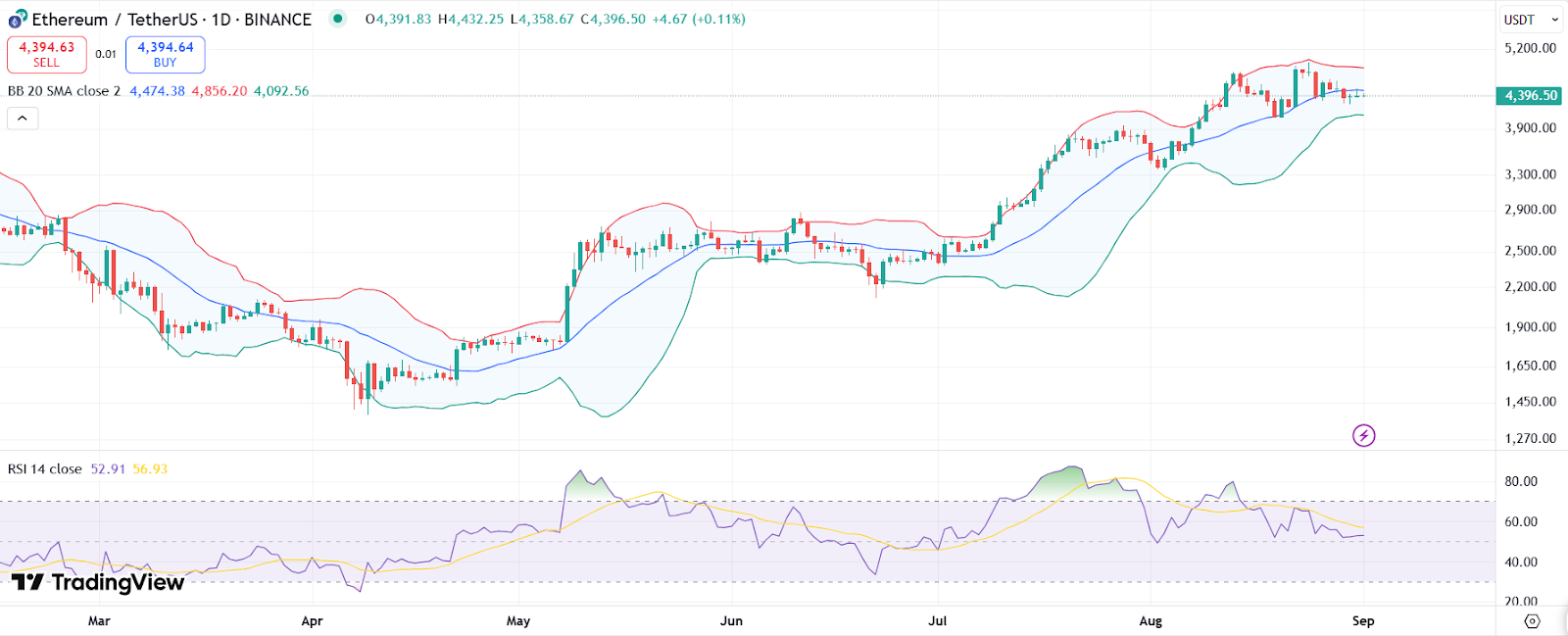Click the Sep label on time axis
This screenshot has height=636, width=1568.
tap(1363, 621)
